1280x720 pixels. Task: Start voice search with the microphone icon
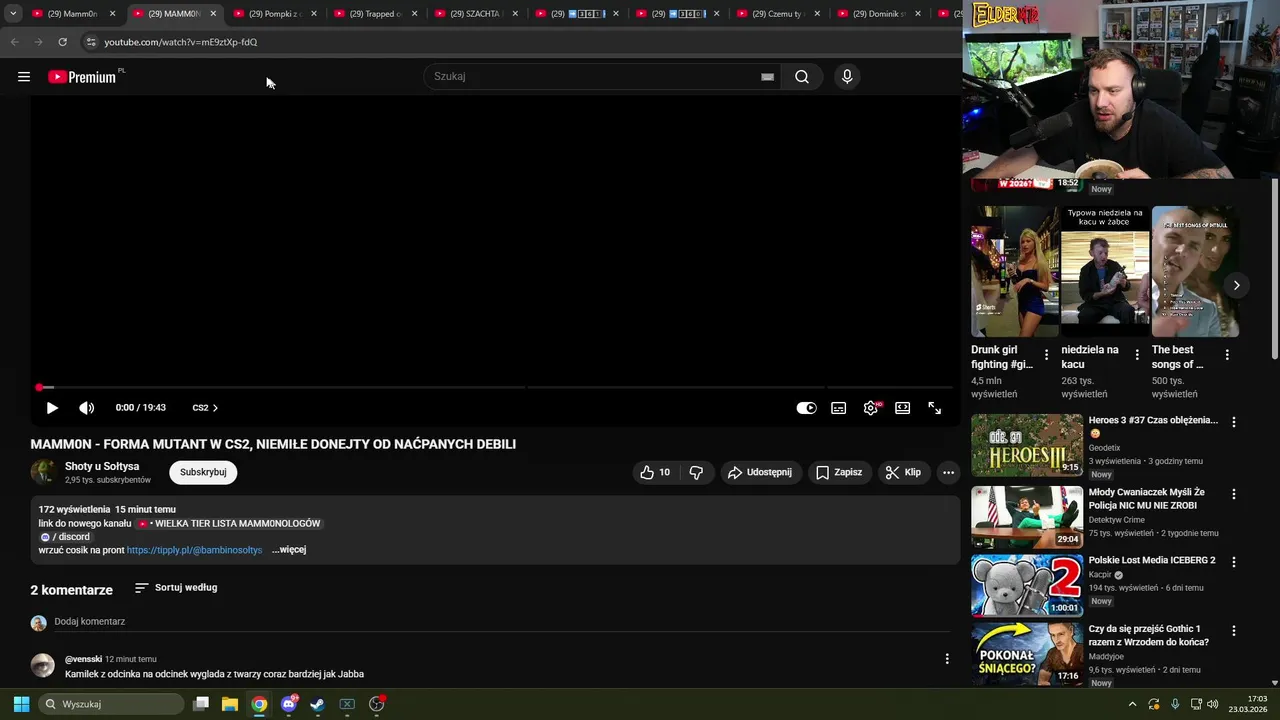click(847, 77)
